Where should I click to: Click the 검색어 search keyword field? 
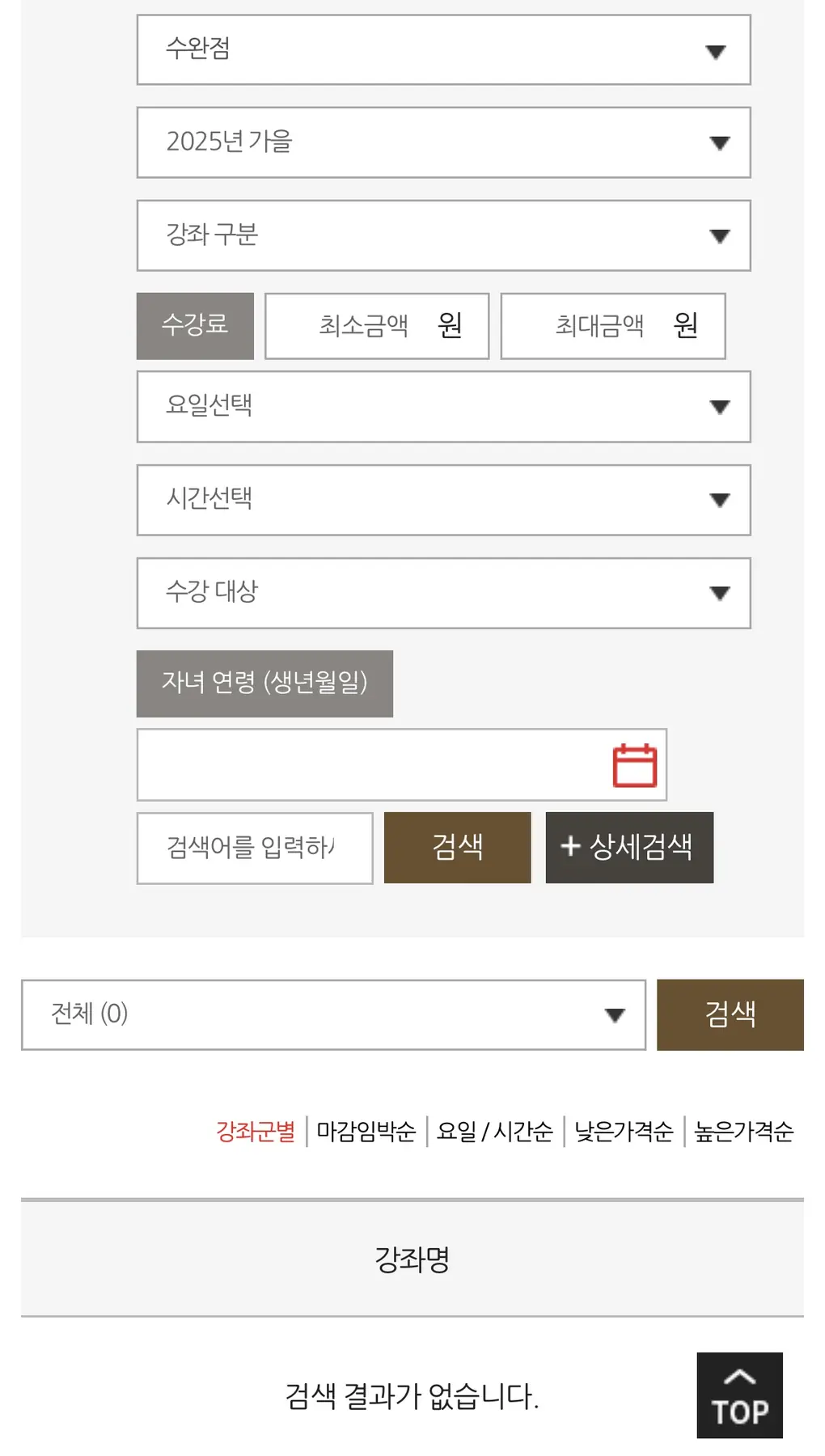point(254,848)
